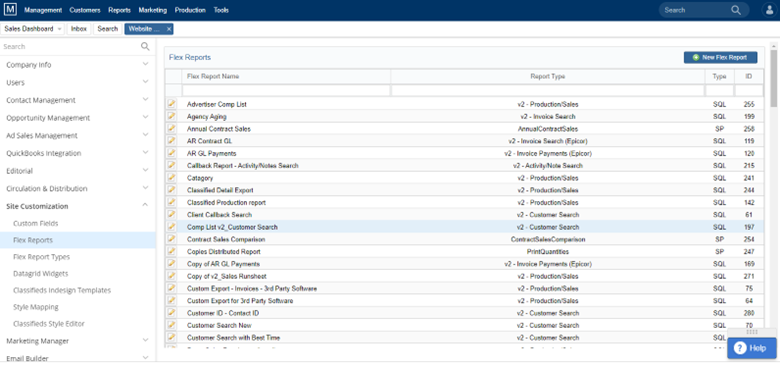Viewport: 780px width, 368px height.
Task: Edit Customer Search with Best Time report
Action: [x=172, y=337]
